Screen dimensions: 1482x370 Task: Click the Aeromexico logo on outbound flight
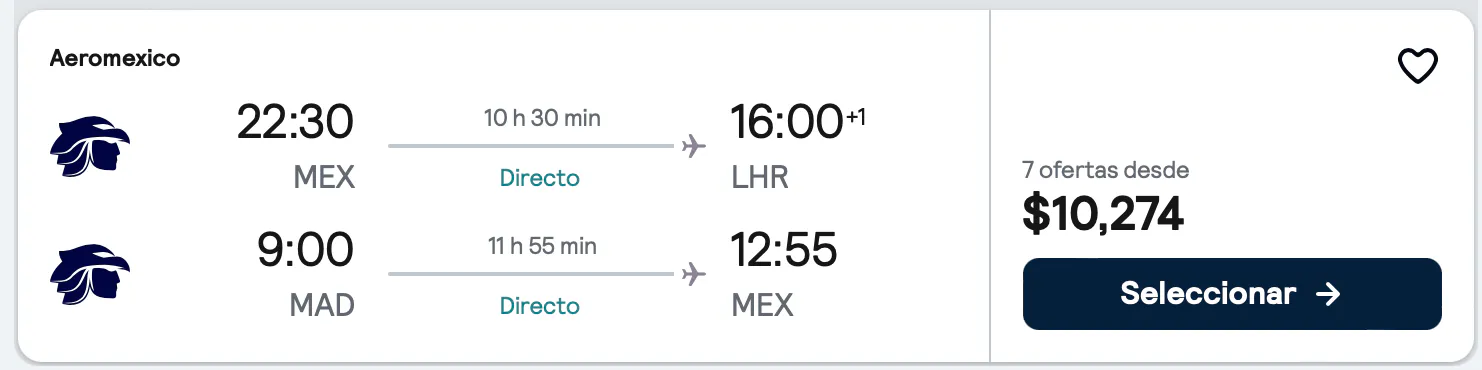pos(90,147)
